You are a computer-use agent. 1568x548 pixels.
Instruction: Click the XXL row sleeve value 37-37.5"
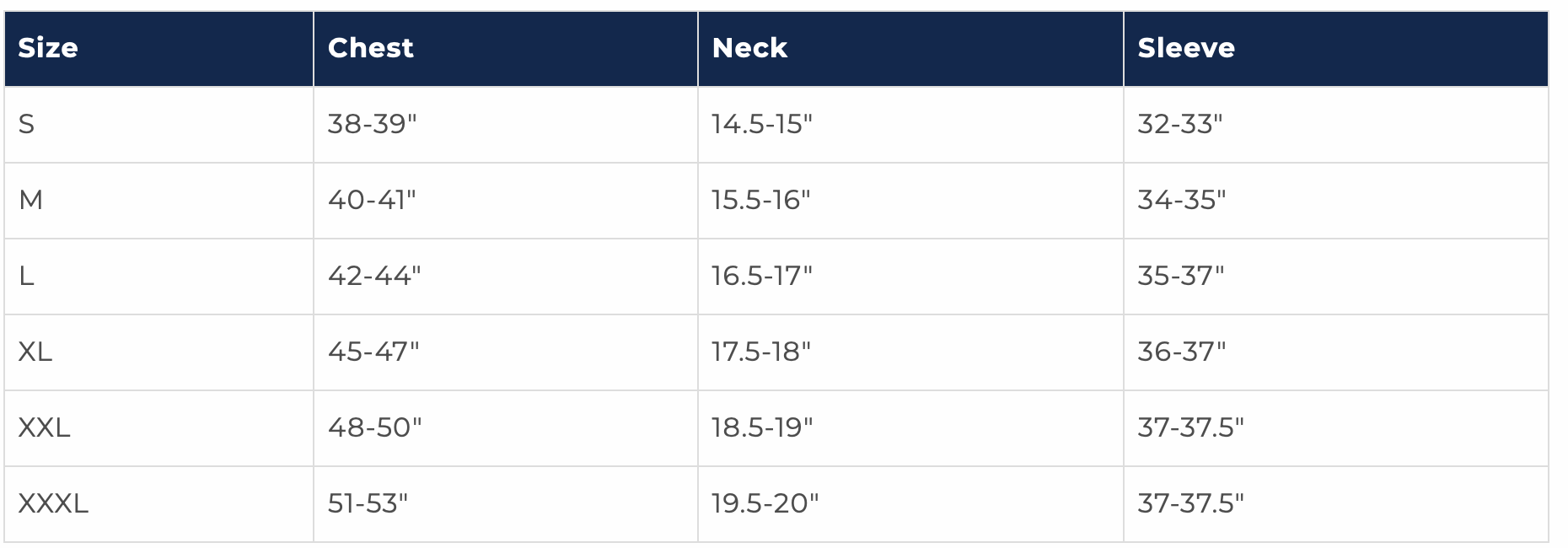point(1190,428)
